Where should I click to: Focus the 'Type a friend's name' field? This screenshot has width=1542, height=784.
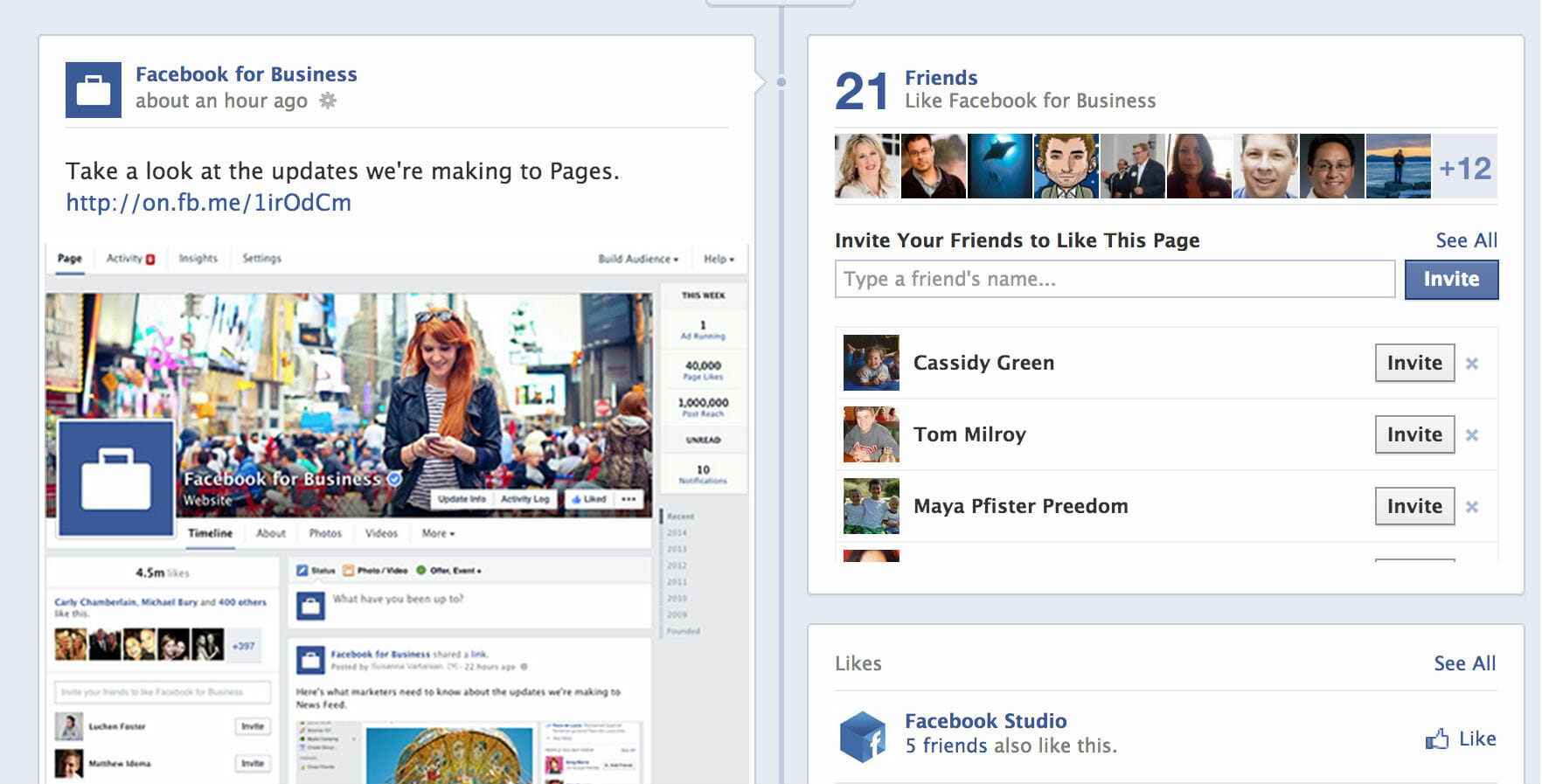pyautogui.click(x=1115, y=279)
